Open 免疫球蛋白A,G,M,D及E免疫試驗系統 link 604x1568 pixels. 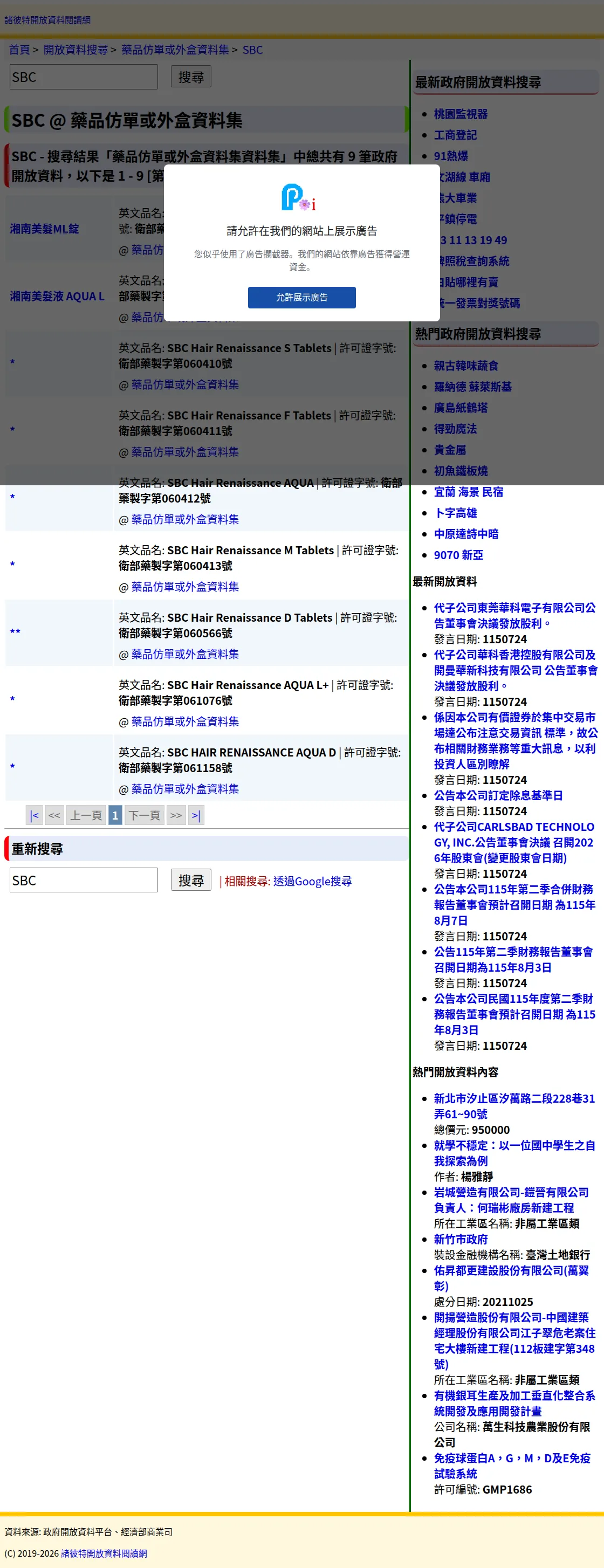[512, 1466]
